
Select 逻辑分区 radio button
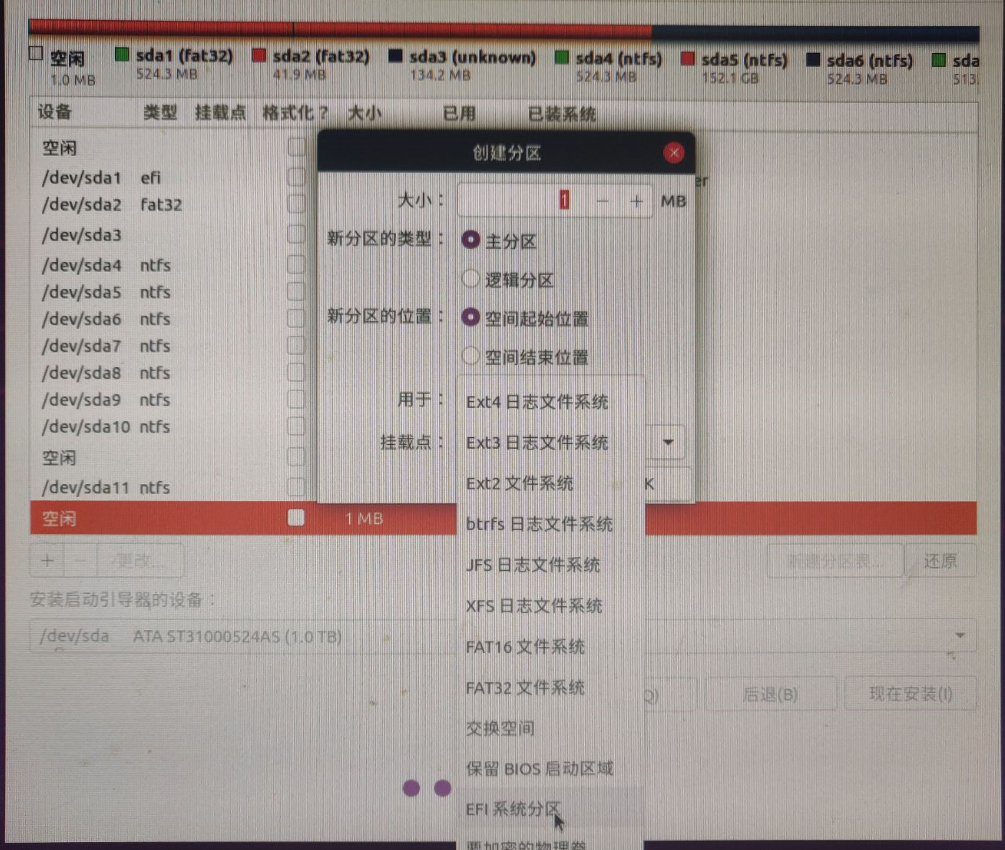pyautogui.click(x=470, y=279)
